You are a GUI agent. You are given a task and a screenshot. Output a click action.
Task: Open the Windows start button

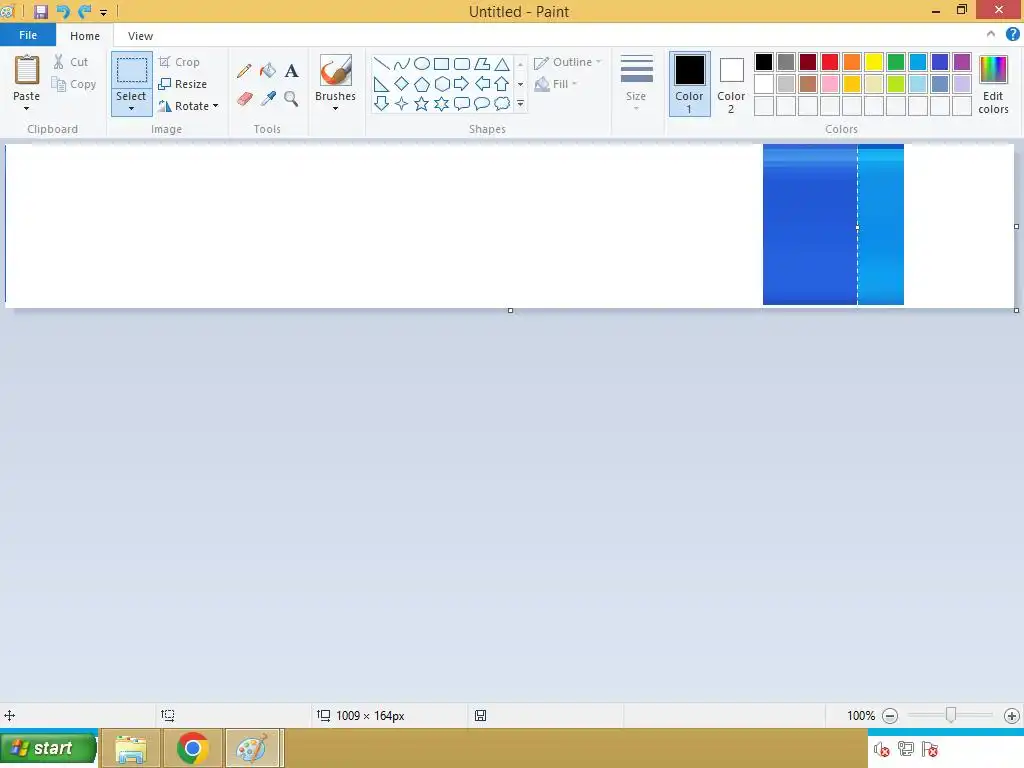coord(48,748)
